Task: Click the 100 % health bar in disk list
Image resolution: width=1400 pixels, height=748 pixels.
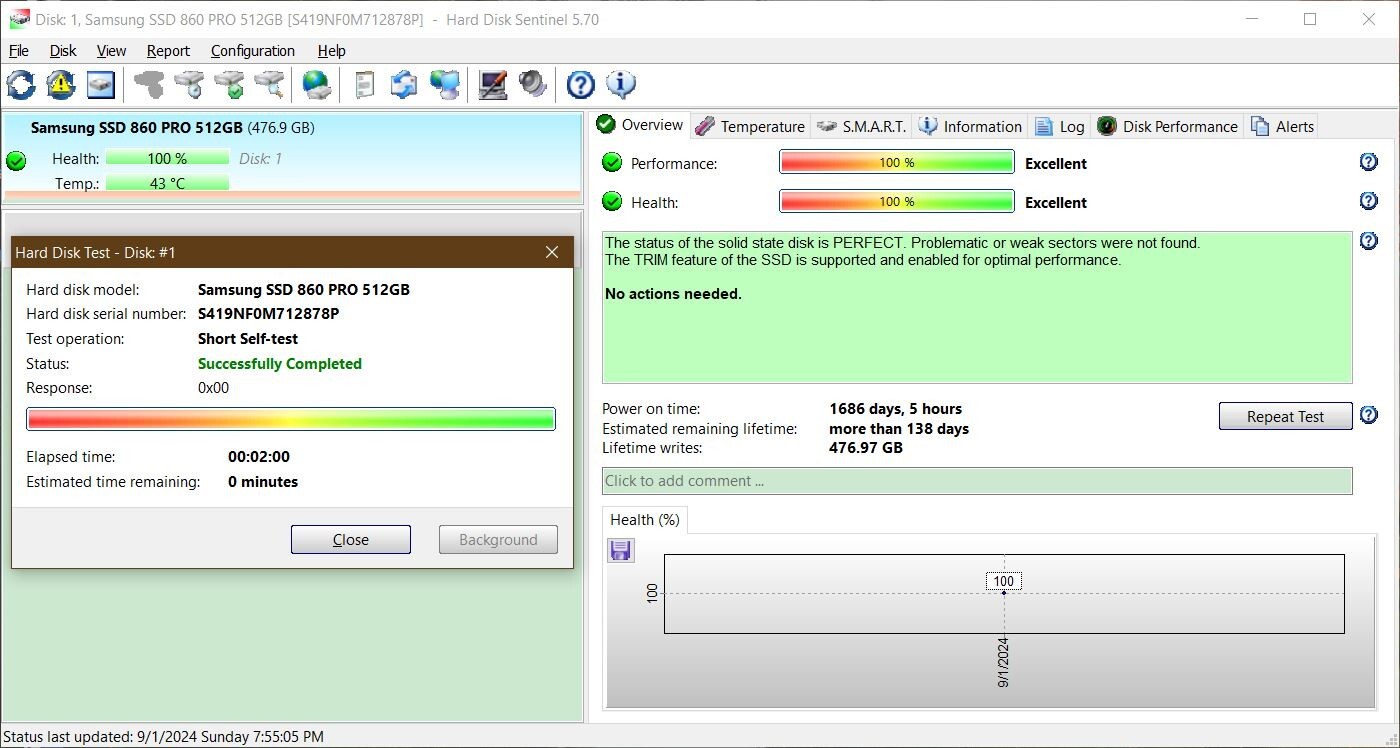Action: pos(167,158)
